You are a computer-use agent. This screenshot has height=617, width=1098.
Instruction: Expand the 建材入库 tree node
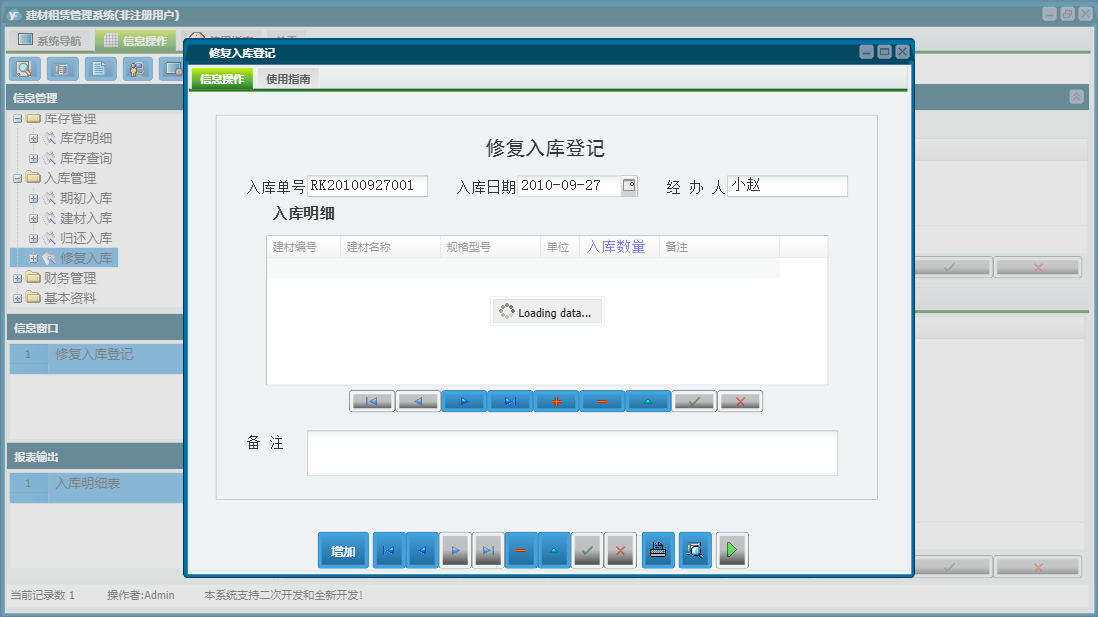click(x=33, y=219)
